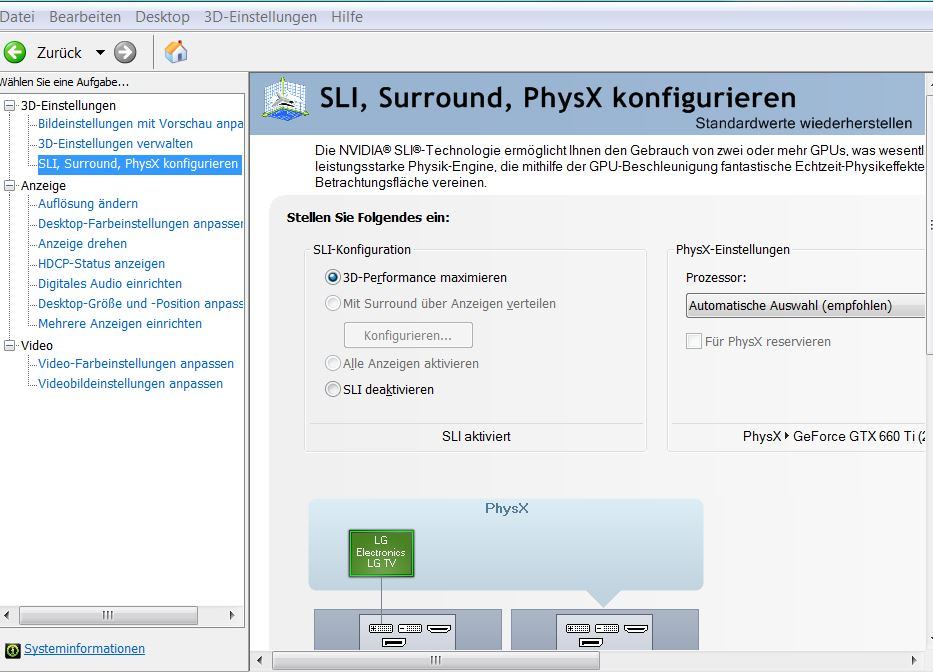
Task: Click the Zurück label in toolbar
Action: [59, 52]
